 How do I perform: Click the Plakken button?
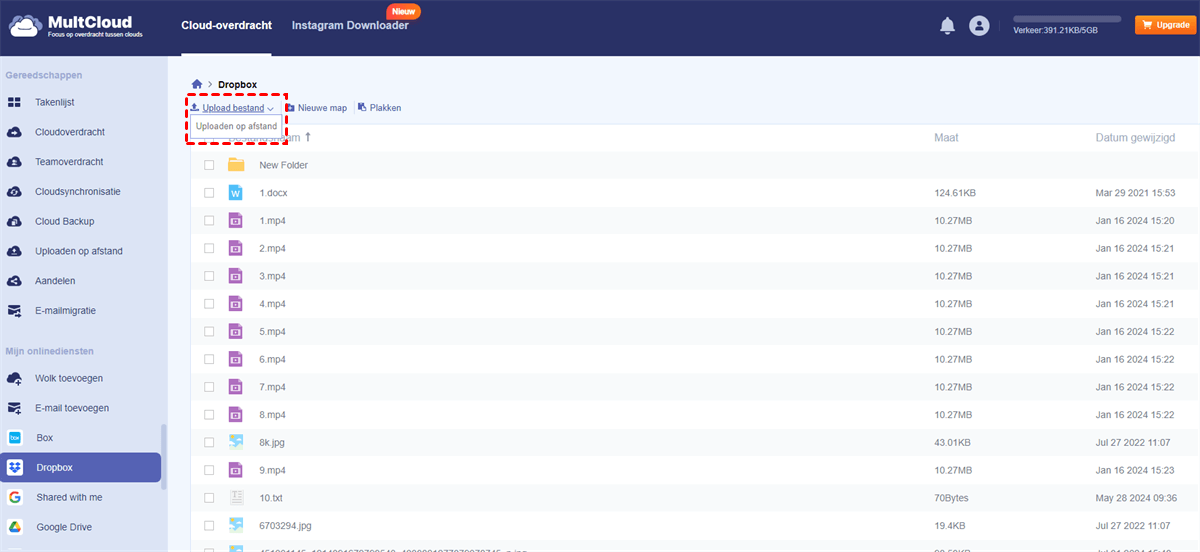pos(379,108)
